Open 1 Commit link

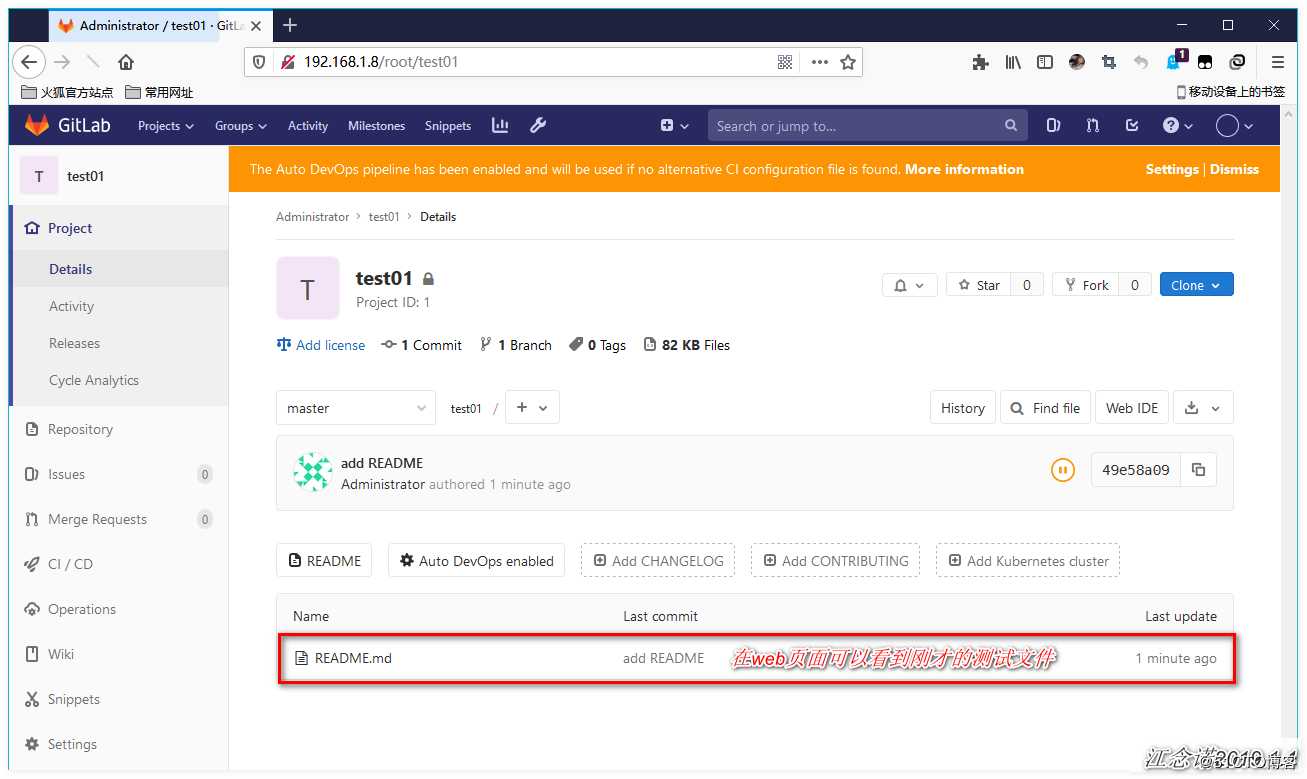point(421,345)
